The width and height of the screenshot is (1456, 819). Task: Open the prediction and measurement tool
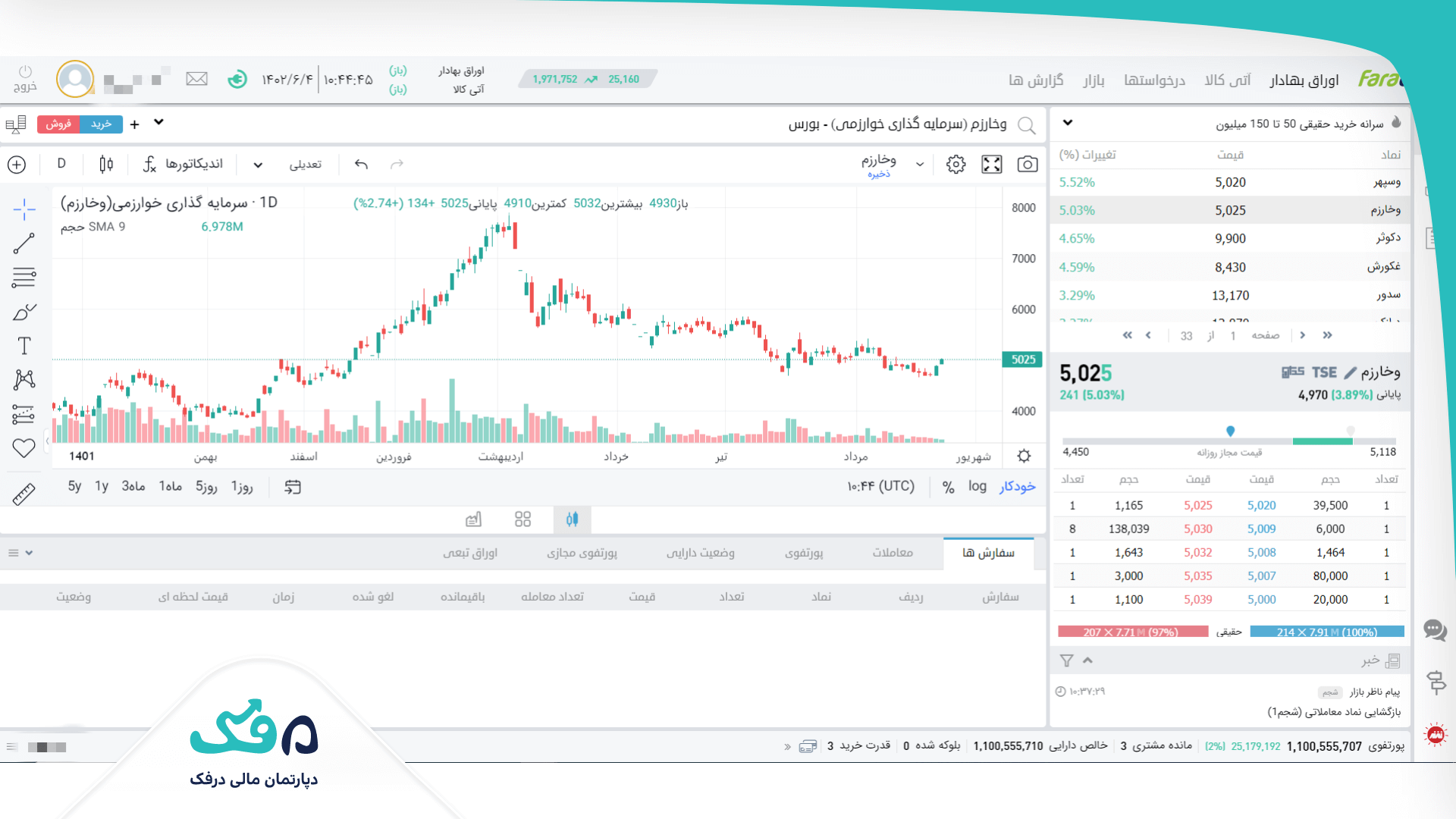coord(24,414)
